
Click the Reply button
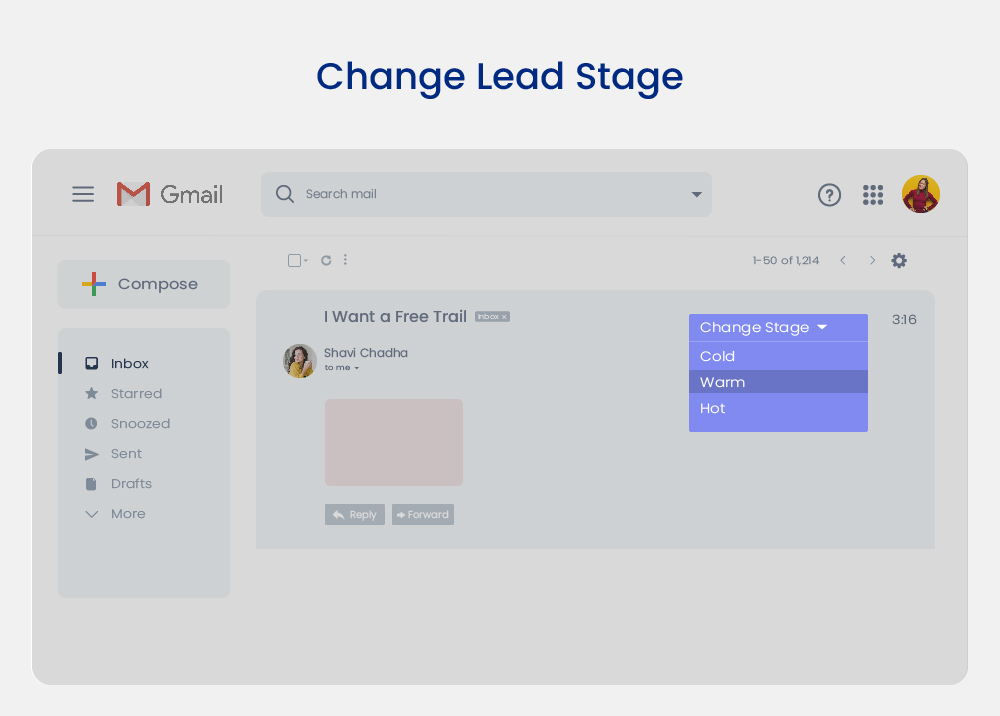point(355,515)
